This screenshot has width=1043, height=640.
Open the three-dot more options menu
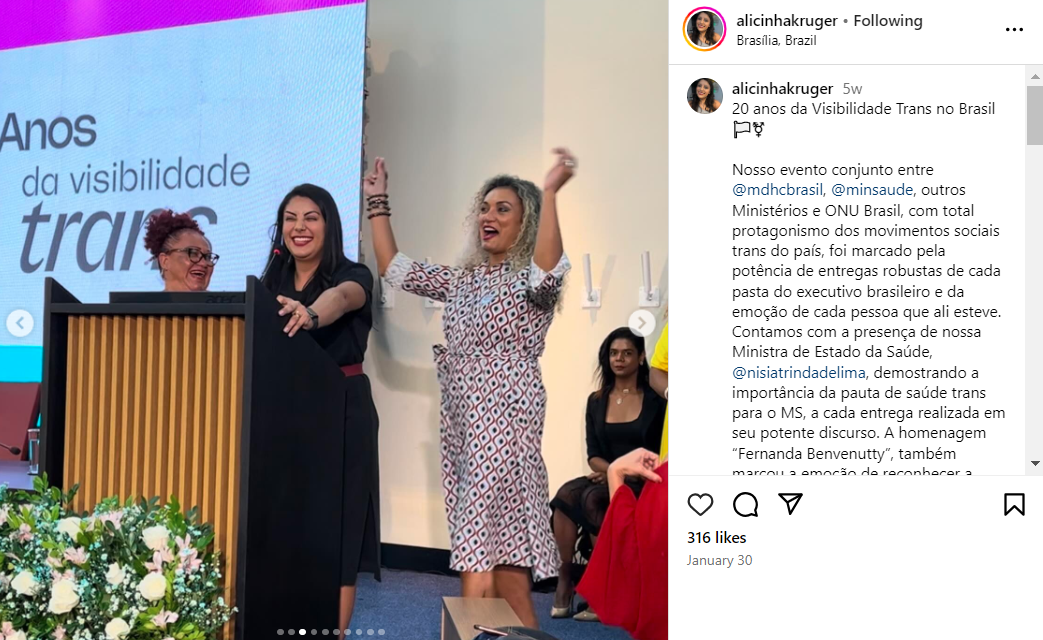pyautogui.click(x=1014, y=29)
